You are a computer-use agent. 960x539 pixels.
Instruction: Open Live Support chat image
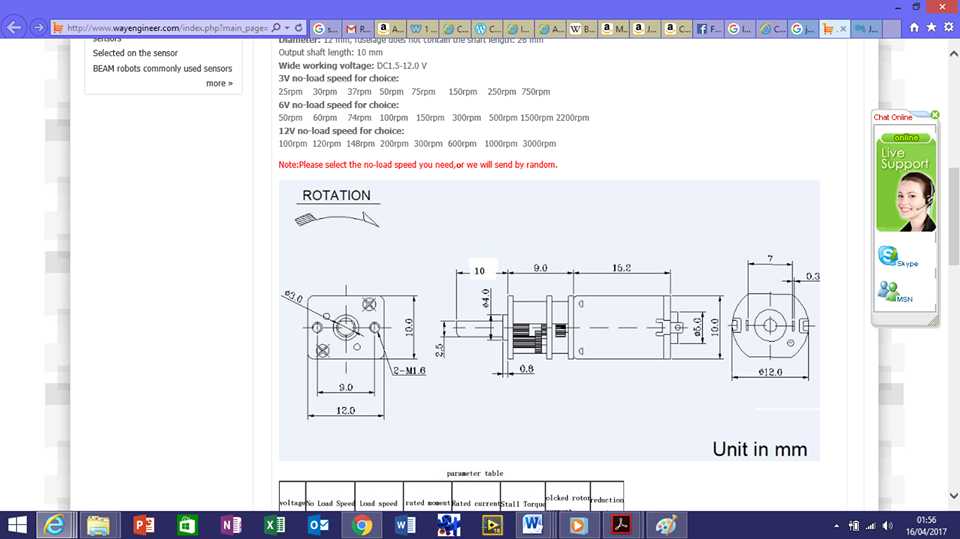click(x=906, y=182)
